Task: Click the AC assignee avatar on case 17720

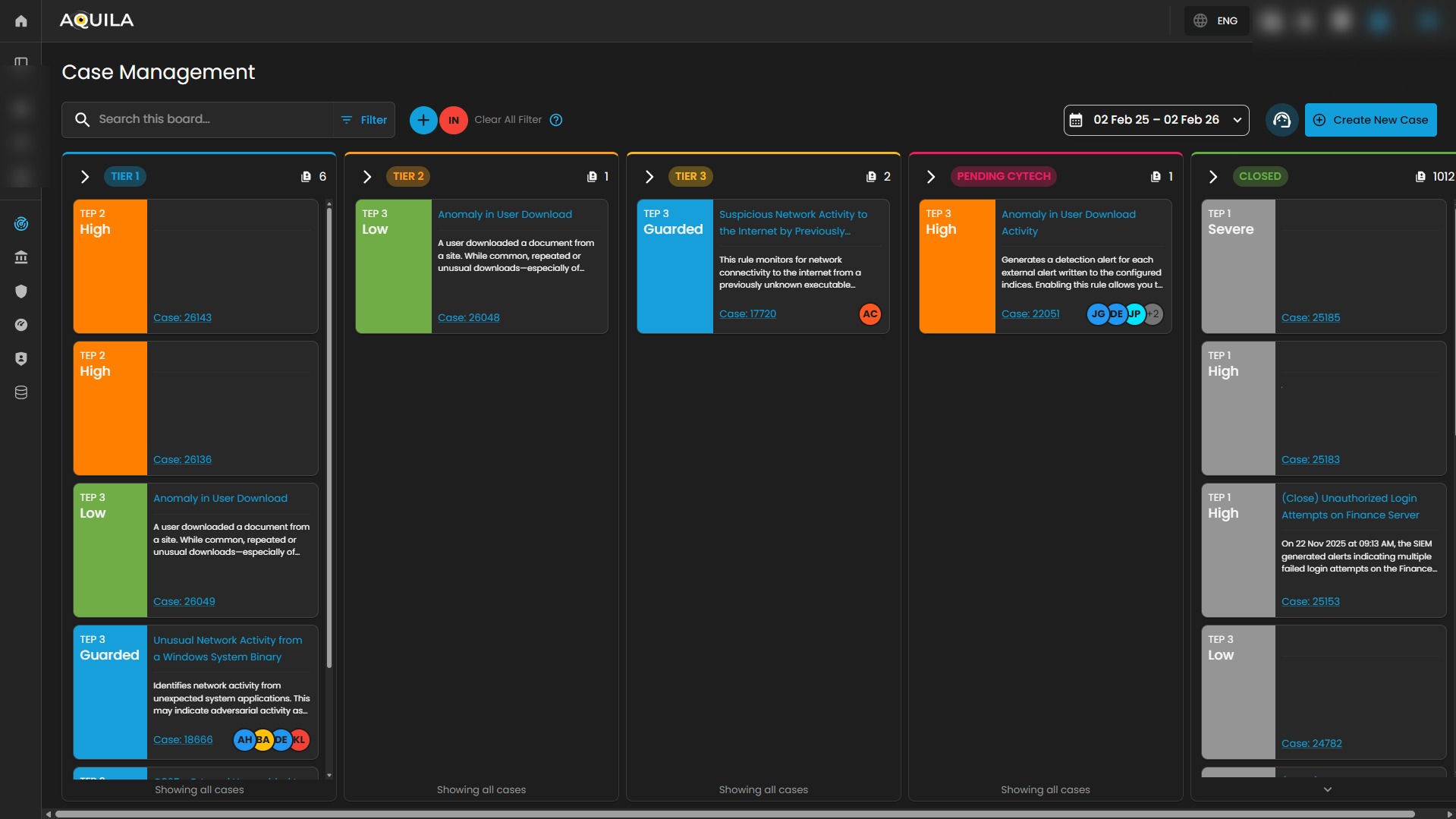Action: coord(870,314)
